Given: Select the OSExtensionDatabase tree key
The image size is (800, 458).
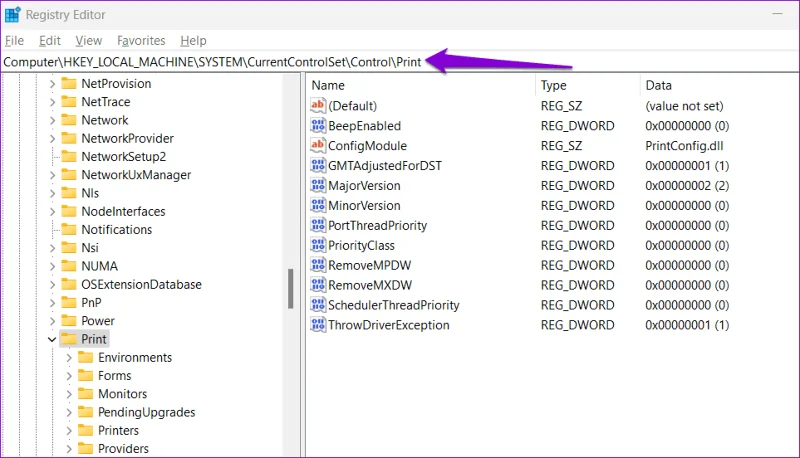Looking at the screenshot, I should 141,284.
